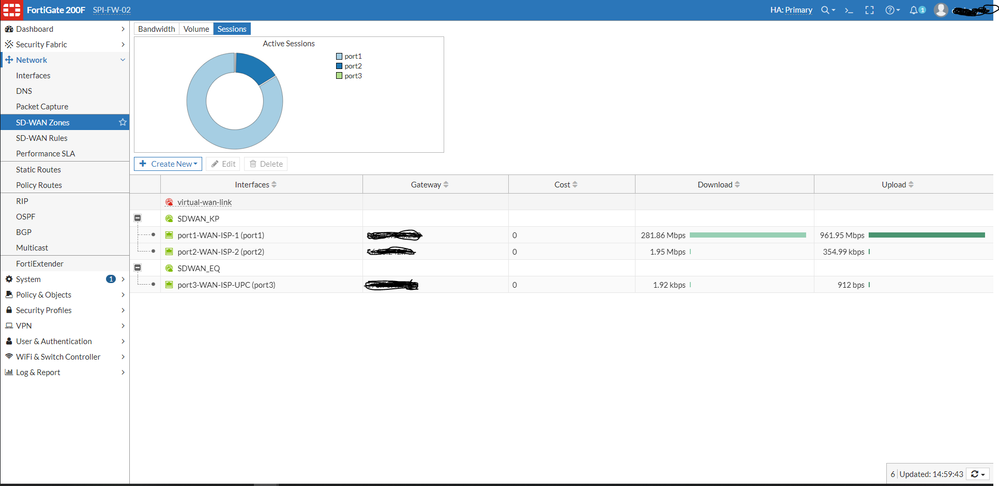Expand the Policy & Objects menu

[x=123, y=295]
